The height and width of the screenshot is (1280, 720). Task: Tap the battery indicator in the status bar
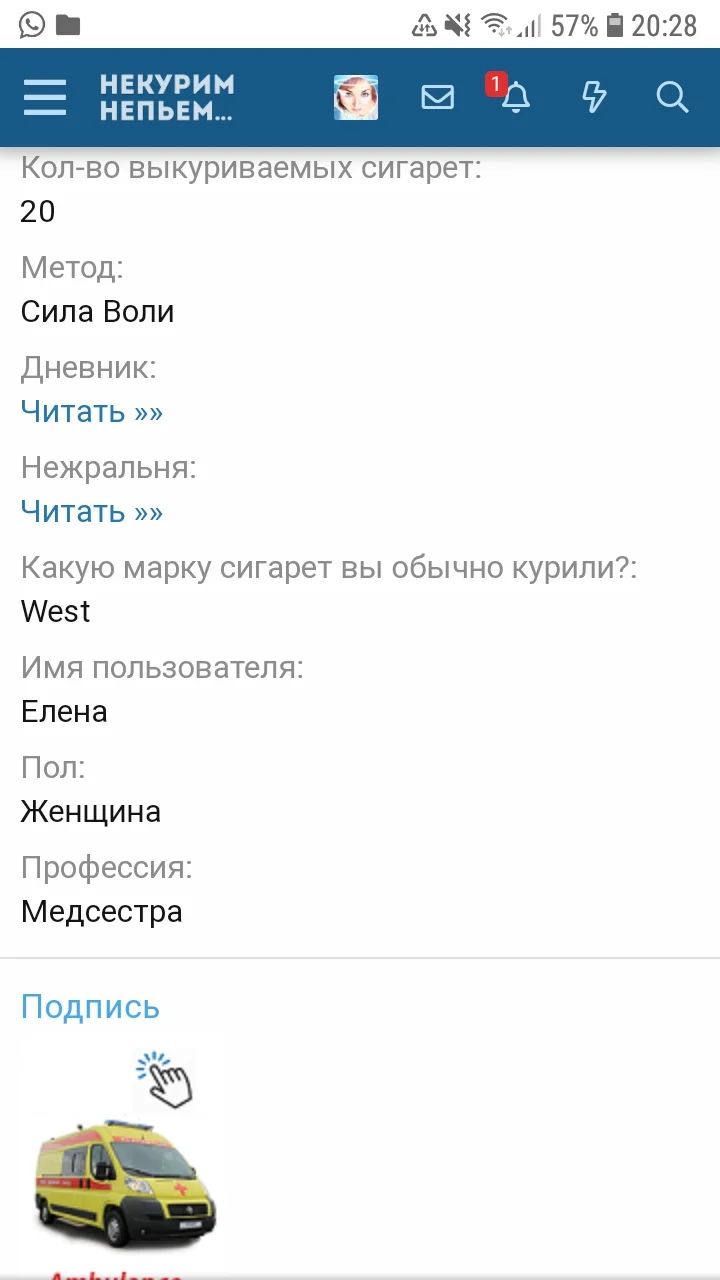(614, 25)
